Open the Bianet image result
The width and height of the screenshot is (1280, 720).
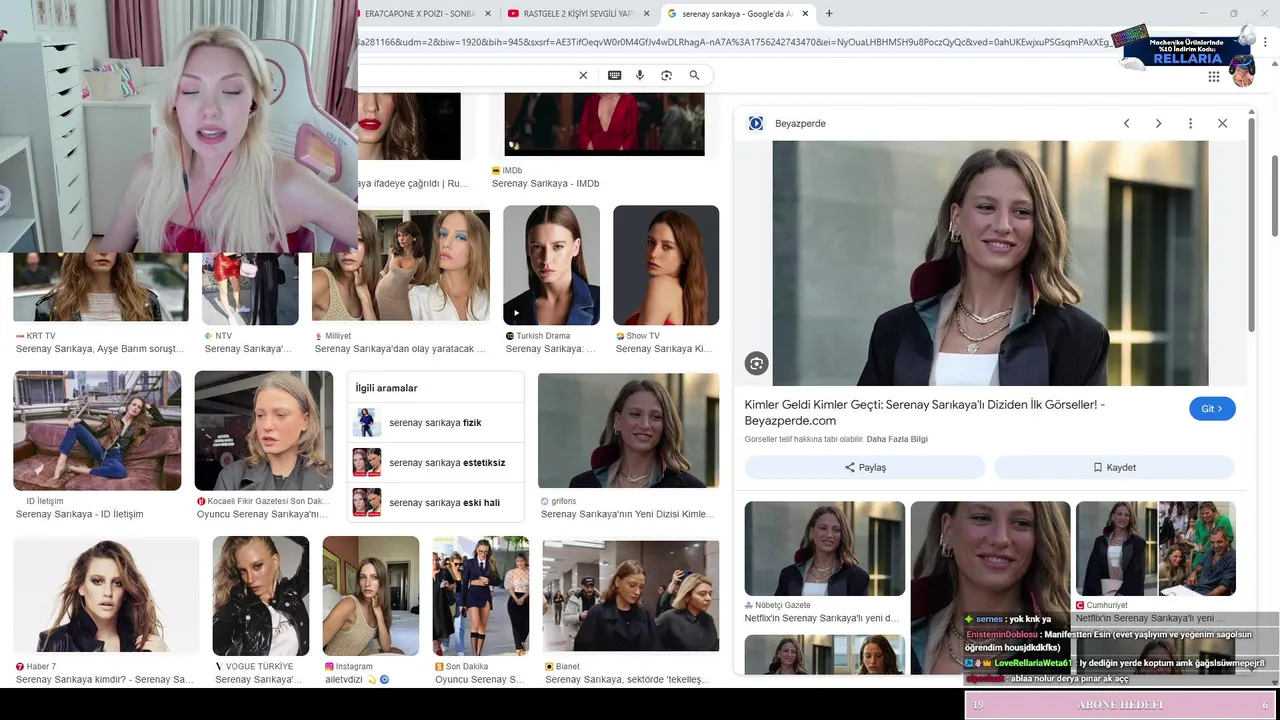[x=631, y=596]
